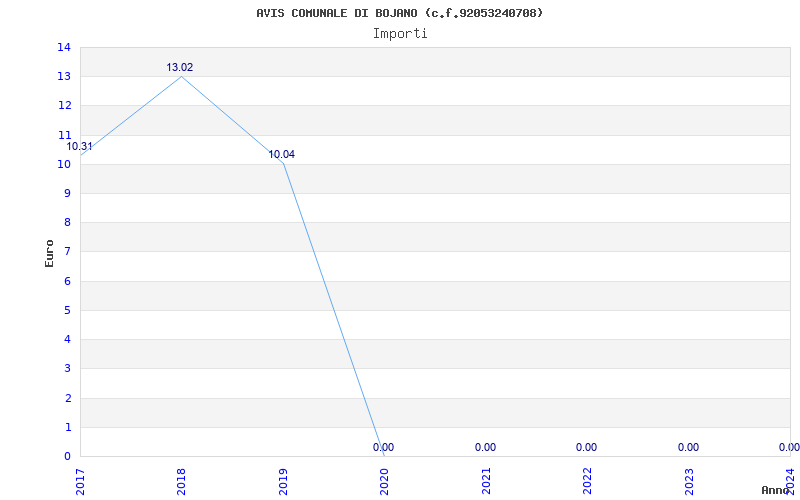
Task: Click the 0.00 data label above 2021
Action: tap(485, 447)
